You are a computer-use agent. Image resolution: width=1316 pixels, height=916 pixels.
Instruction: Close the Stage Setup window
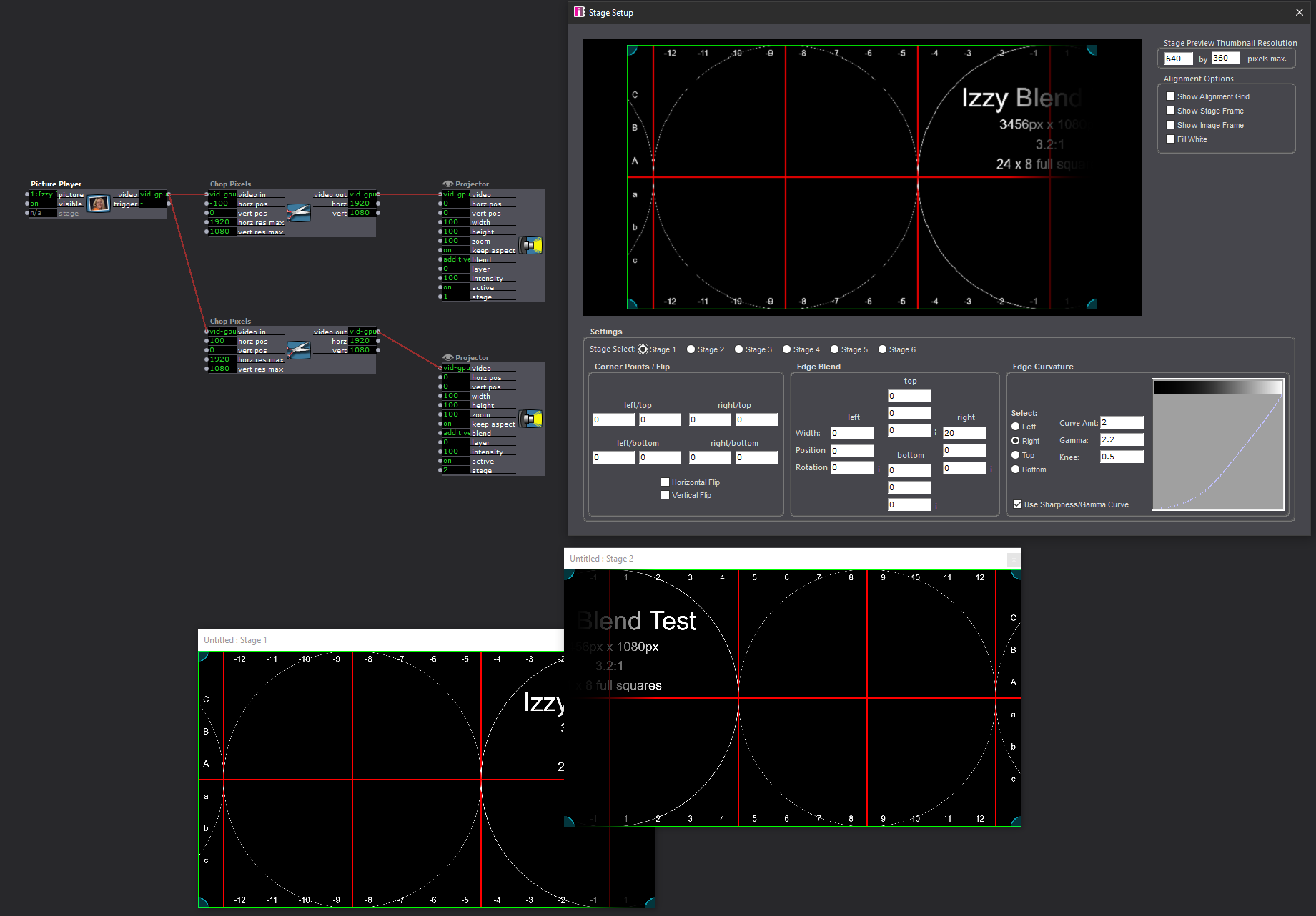[x=1300, y=12]
